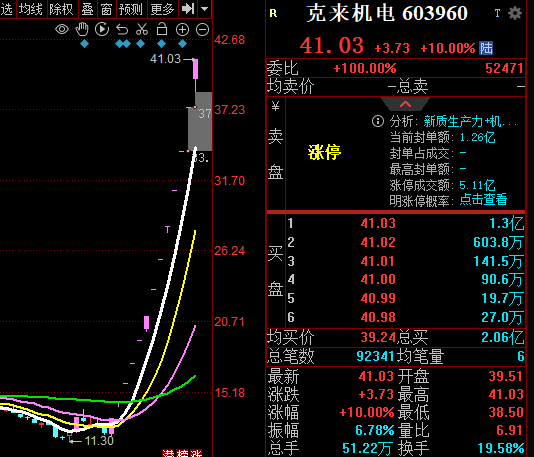Select the hand pan tool
The width and height of the screenshot is (534, 457).
pos(82,30)
